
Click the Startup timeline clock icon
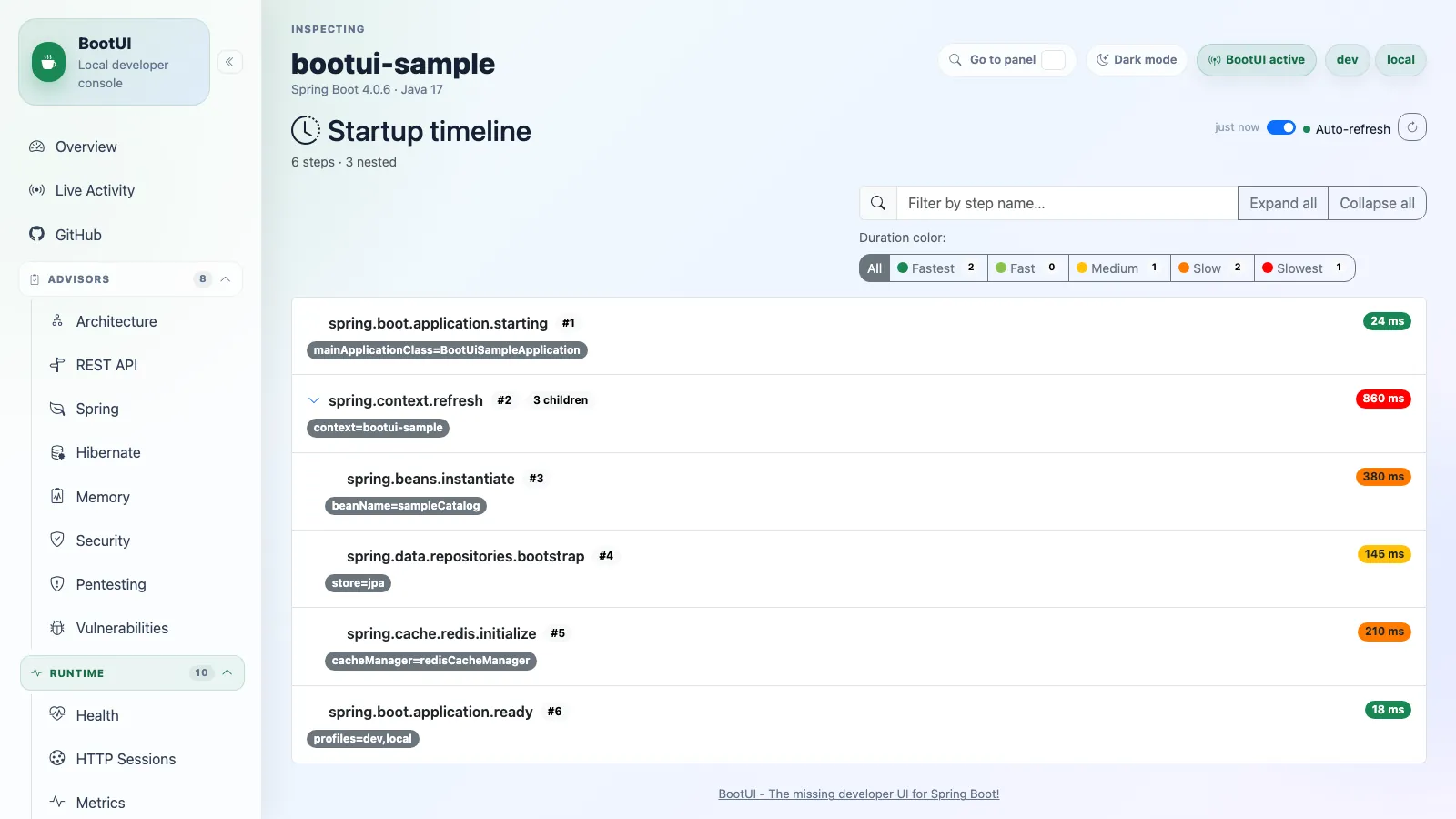click(x=306, y=130)
